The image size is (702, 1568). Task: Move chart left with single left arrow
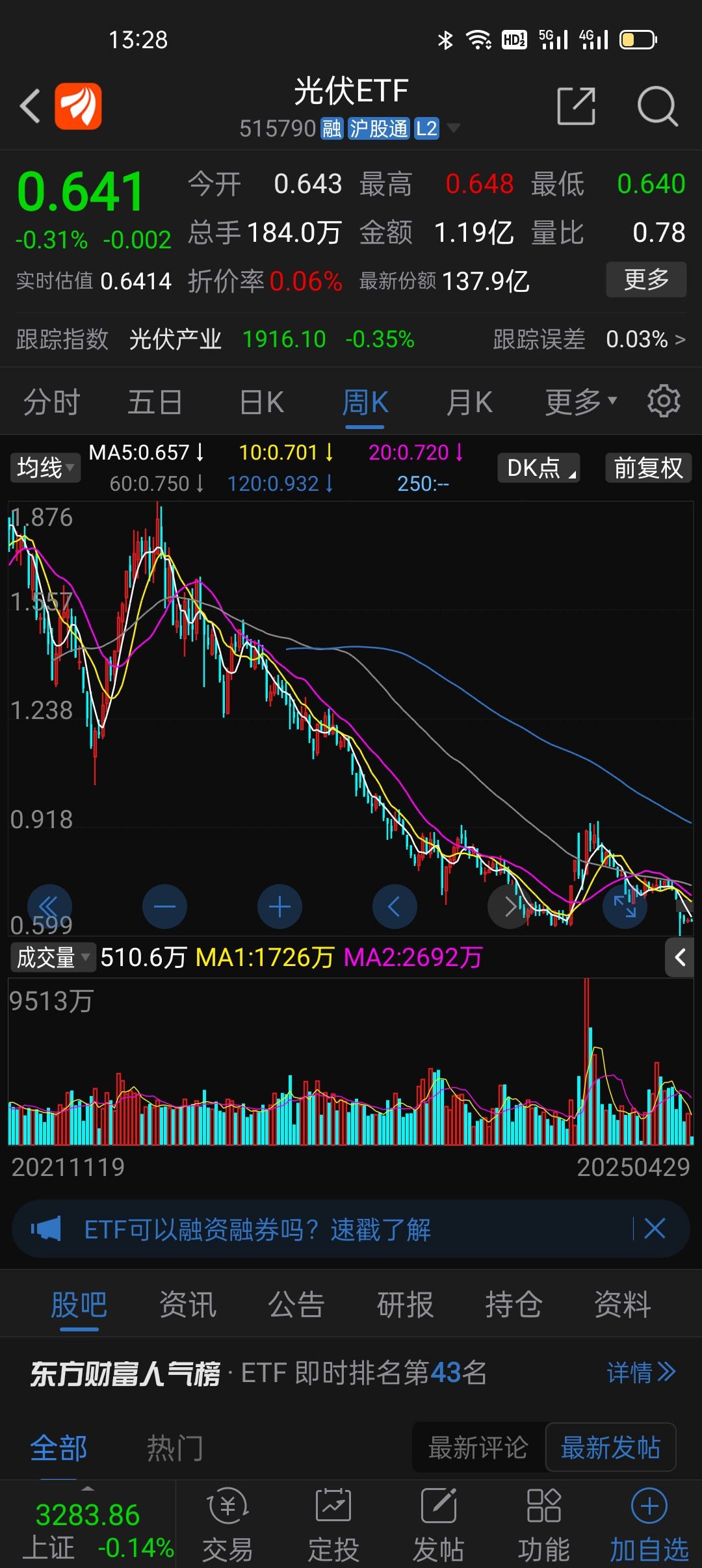[x=395, y=907]
